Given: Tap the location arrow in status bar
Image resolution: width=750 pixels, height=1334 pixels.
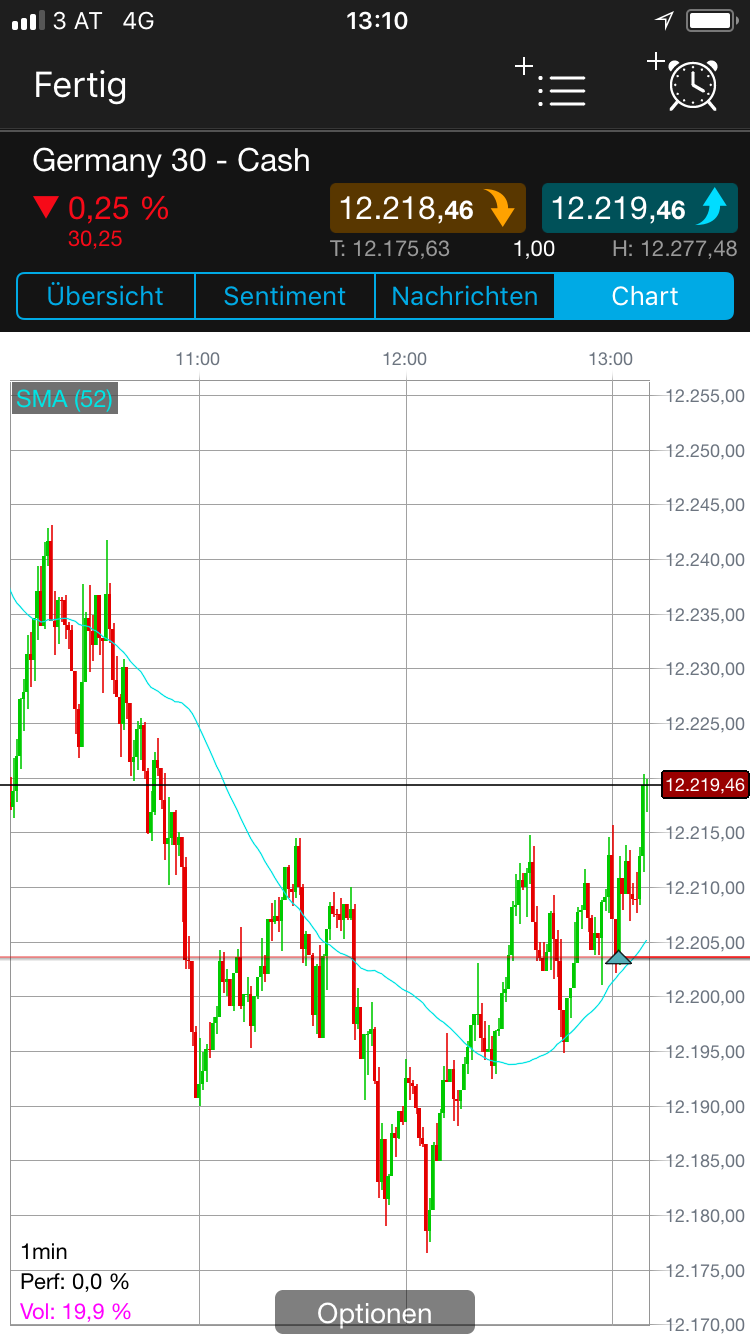Looking at the screenshot, I should pos(664,20).
